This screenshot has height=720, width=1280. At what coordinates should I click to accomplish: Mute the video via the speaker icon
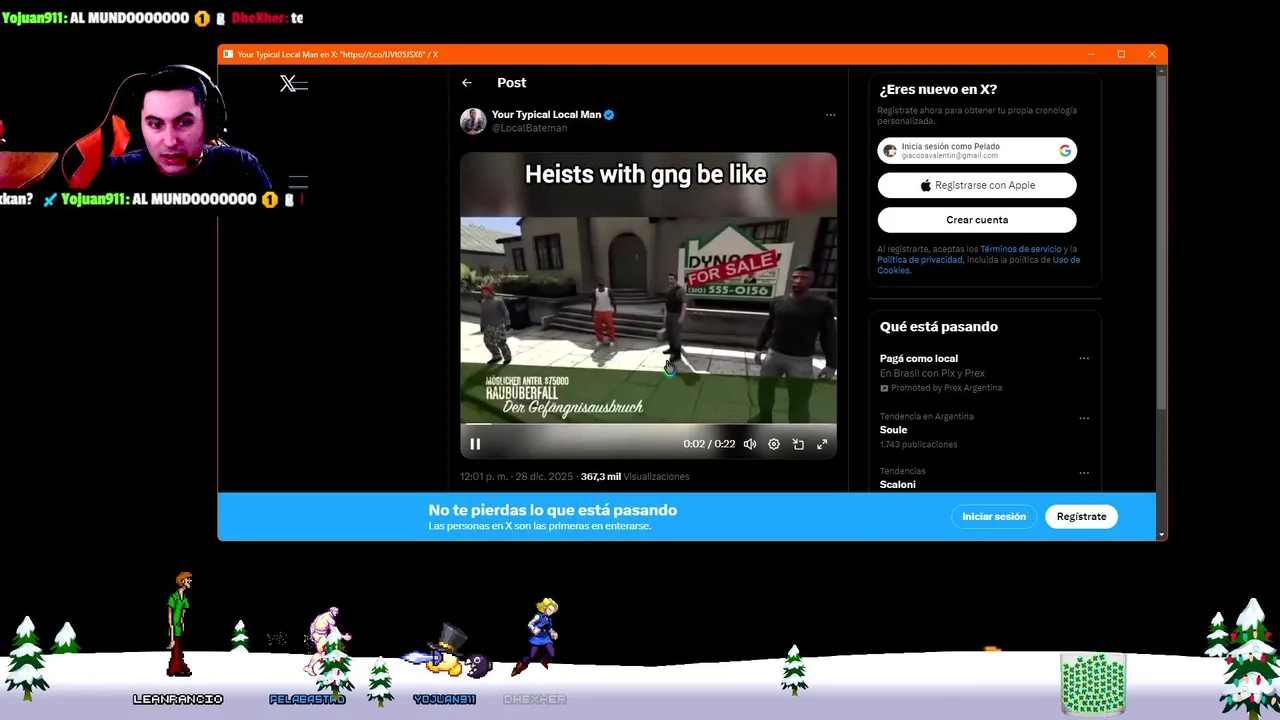point(750,444)
